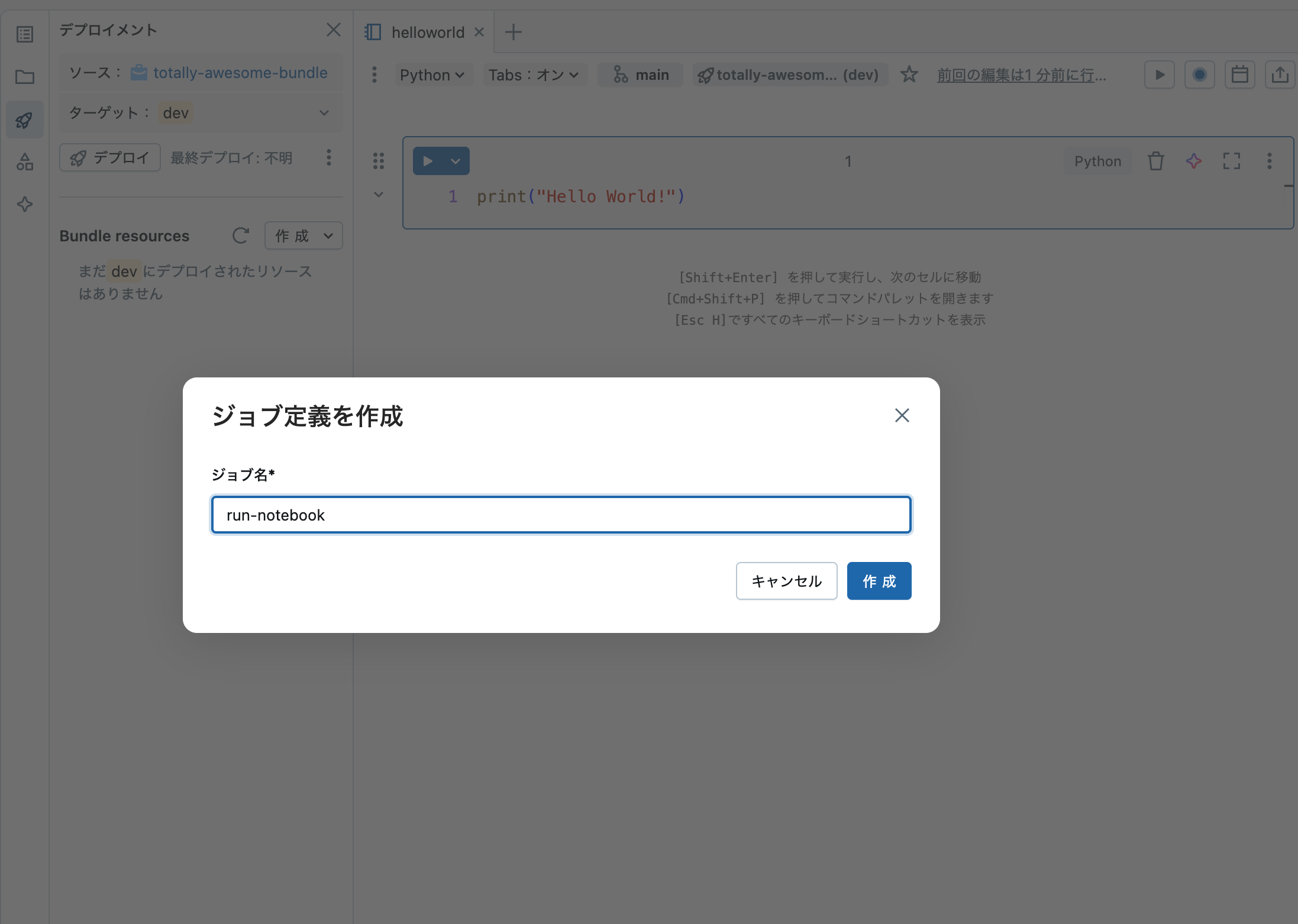Toggle the notebook favorite star

[910, 75]
